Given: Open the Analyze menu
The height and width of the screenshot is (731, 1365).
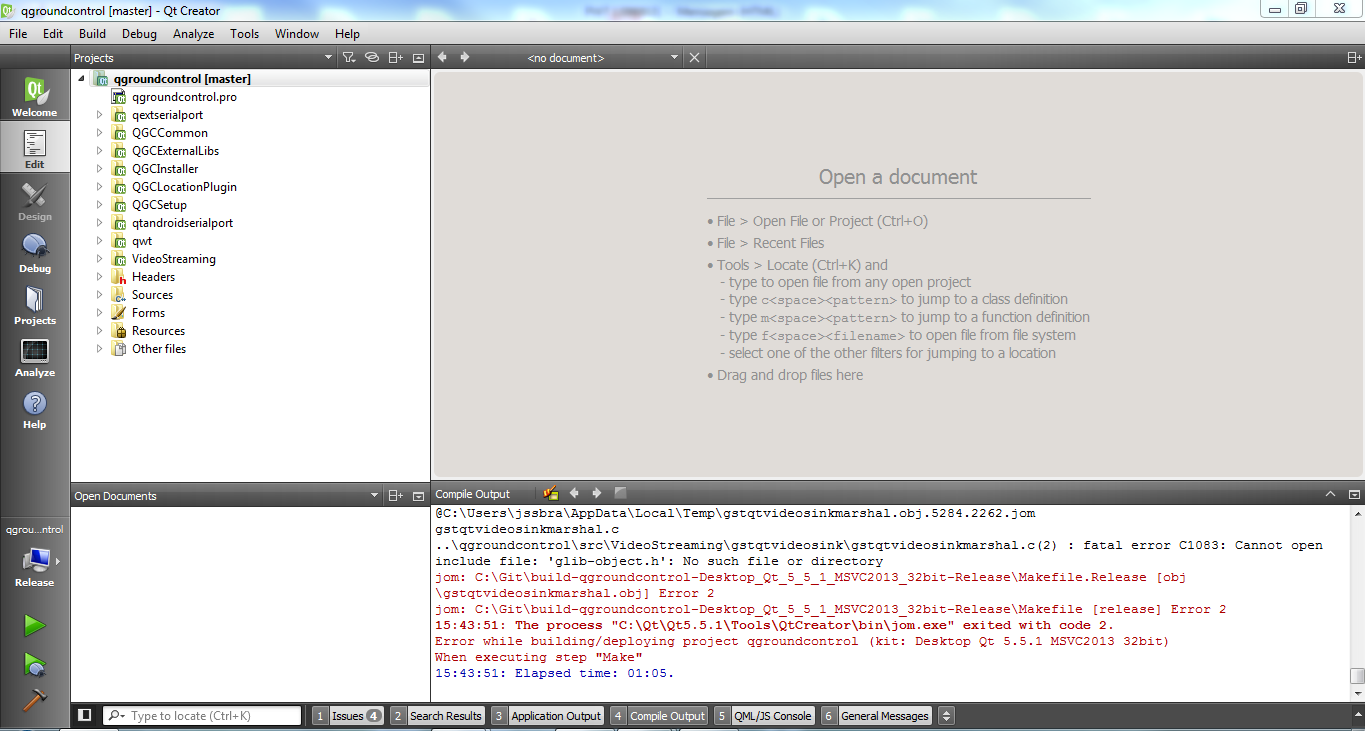Looking at the screenshot, I should click(x=193, y=33).
